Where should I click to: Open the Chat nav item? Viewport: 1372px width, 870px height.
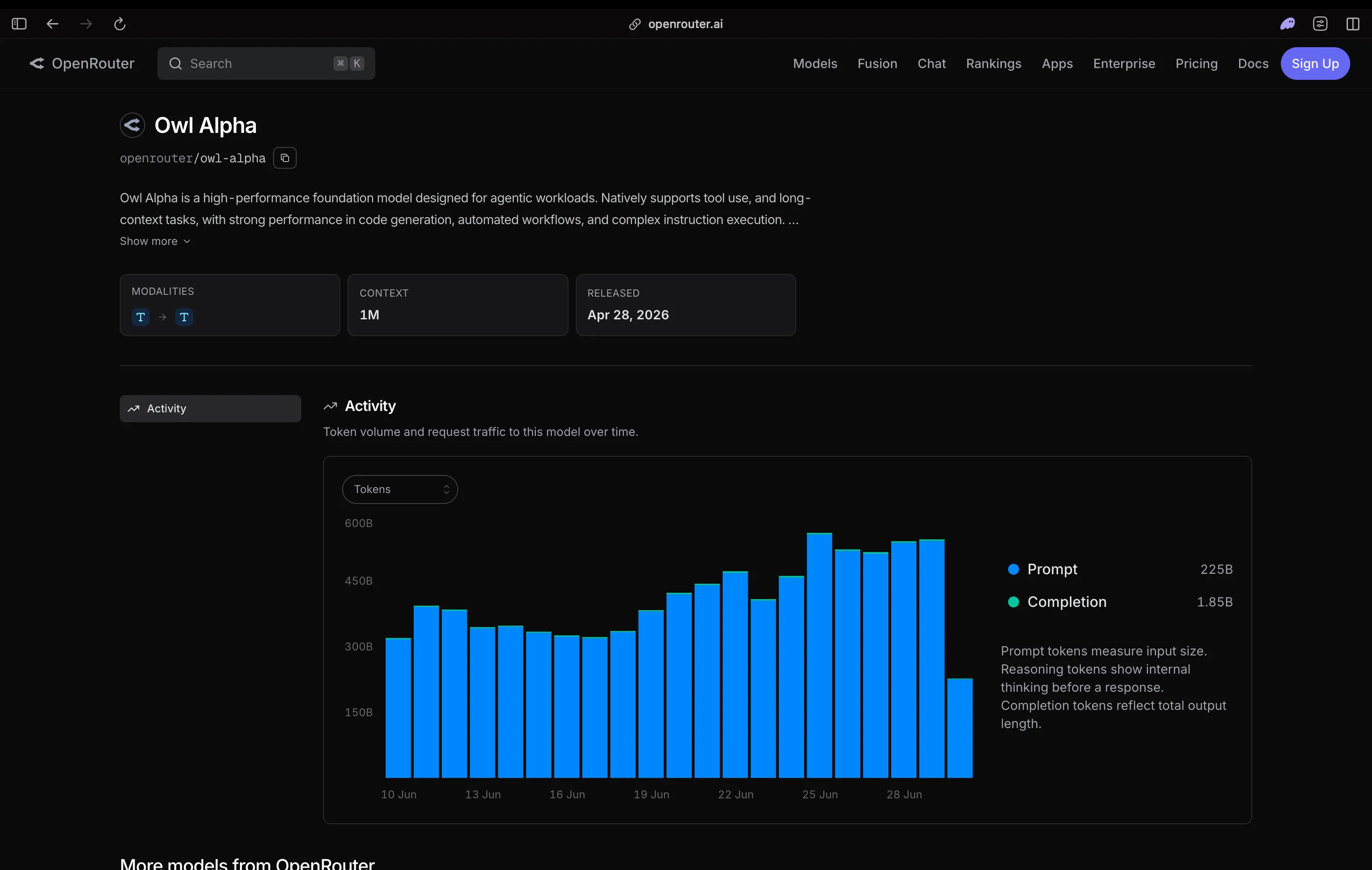coord(931,63)
